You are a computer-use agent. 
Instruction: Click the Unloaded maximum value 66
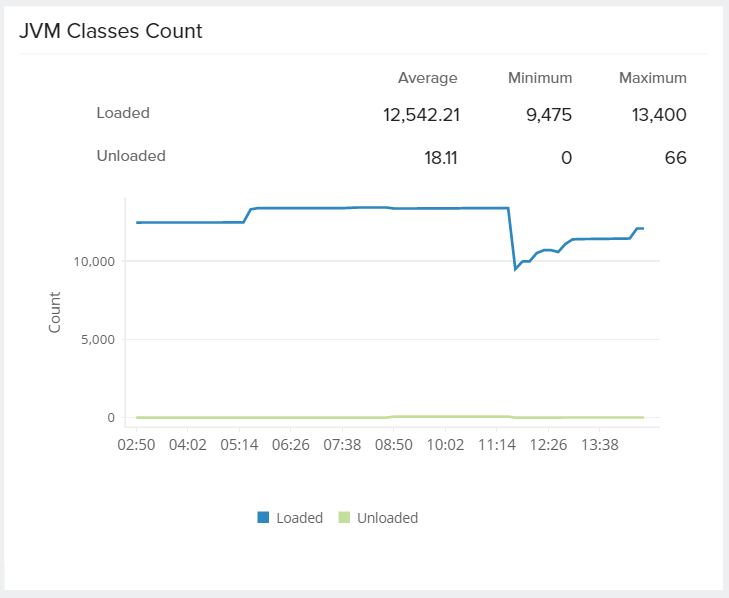(x=676, y=158)
